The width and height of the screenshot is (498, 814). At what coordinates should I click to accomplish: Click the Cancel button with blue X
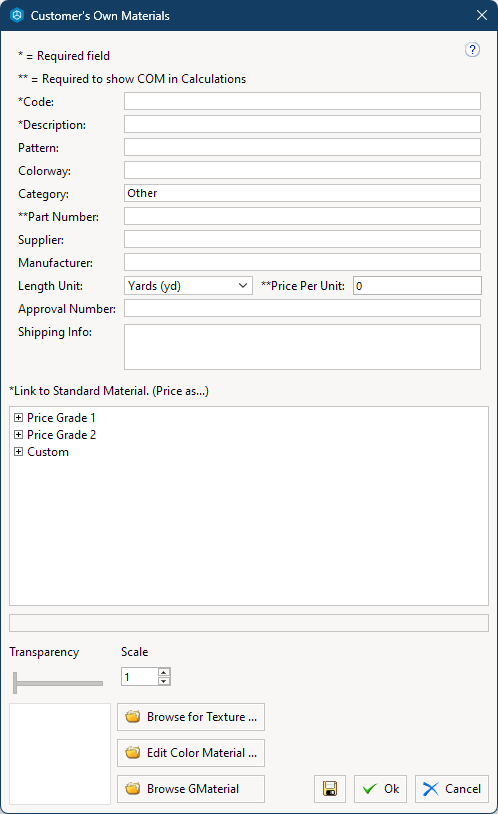[452, 789]
